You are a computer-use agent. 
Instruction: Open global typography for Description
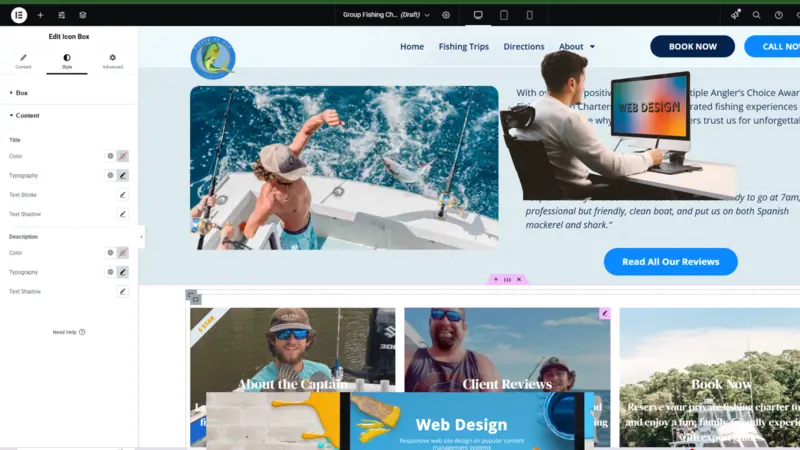coord(110,272)
